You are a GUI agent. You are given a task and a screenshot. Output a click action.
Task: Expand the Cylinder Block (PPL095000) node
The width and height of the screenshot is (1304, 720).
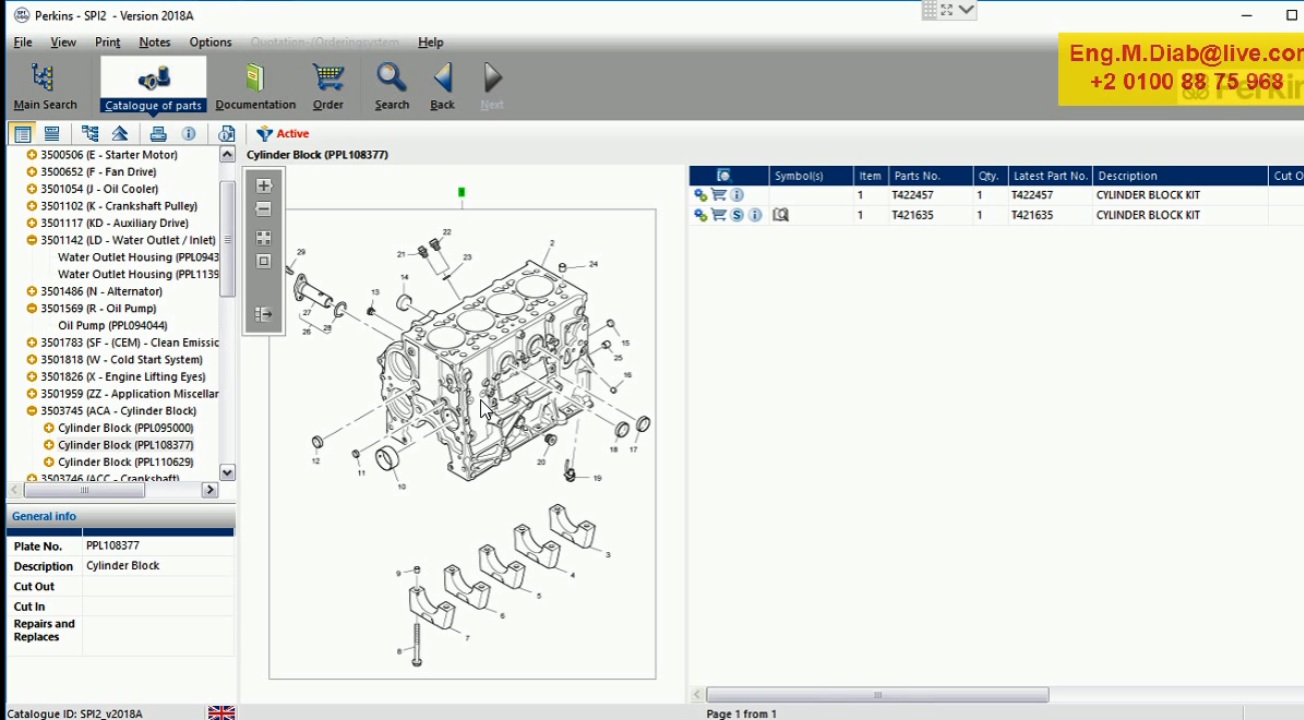click(x=49, y=428)
